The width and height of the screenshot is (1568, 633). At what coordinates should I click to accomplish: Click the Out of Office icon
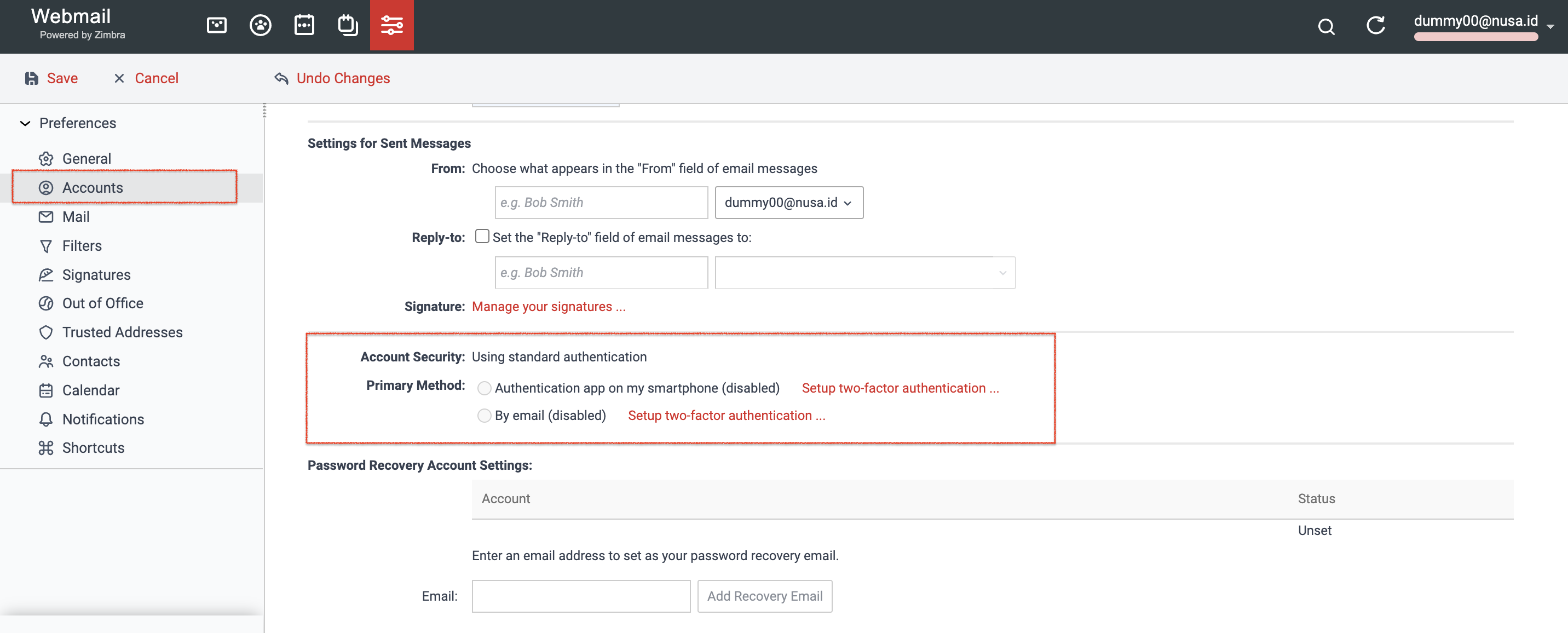pyautogui.click(x=45, y=303)
